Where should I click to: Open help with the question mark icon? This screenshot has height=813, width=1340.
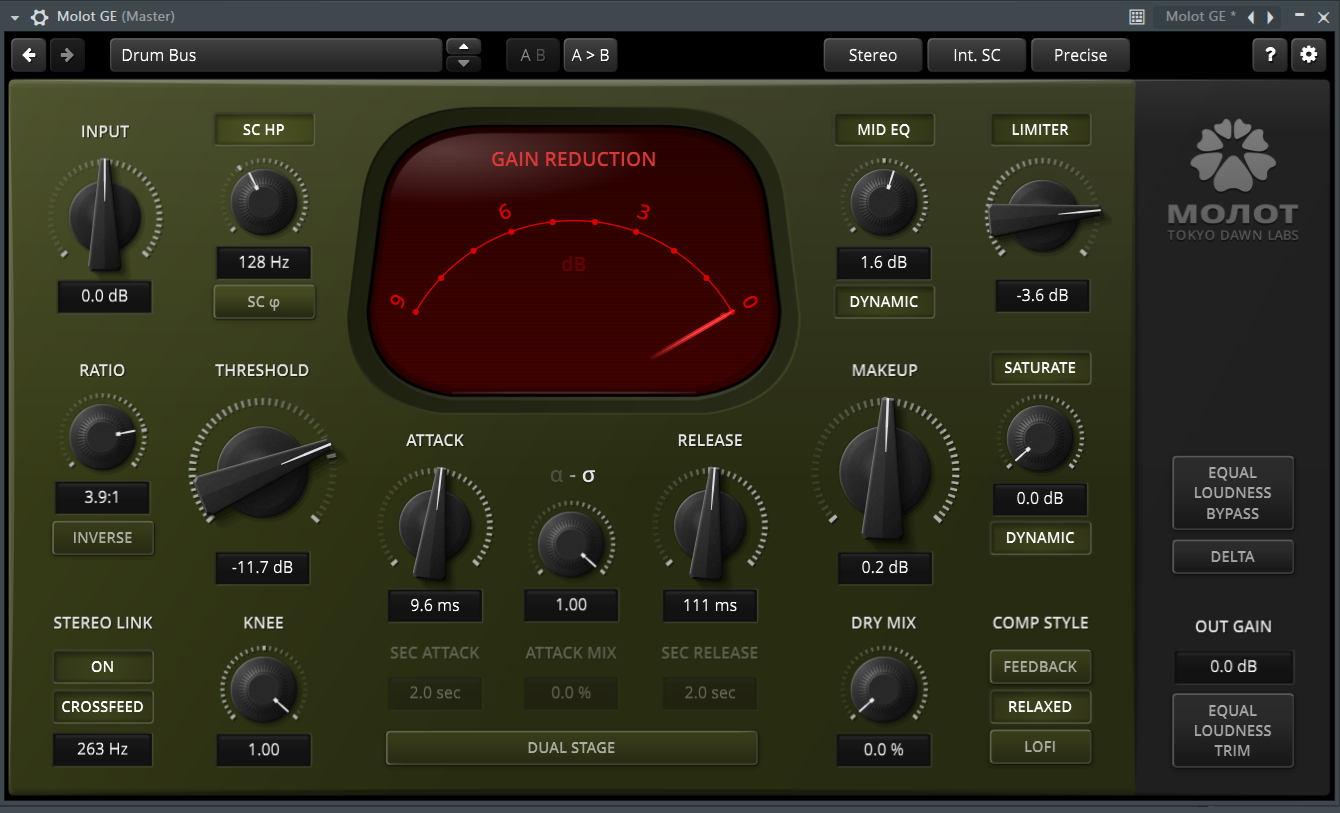coord(1269,55)
